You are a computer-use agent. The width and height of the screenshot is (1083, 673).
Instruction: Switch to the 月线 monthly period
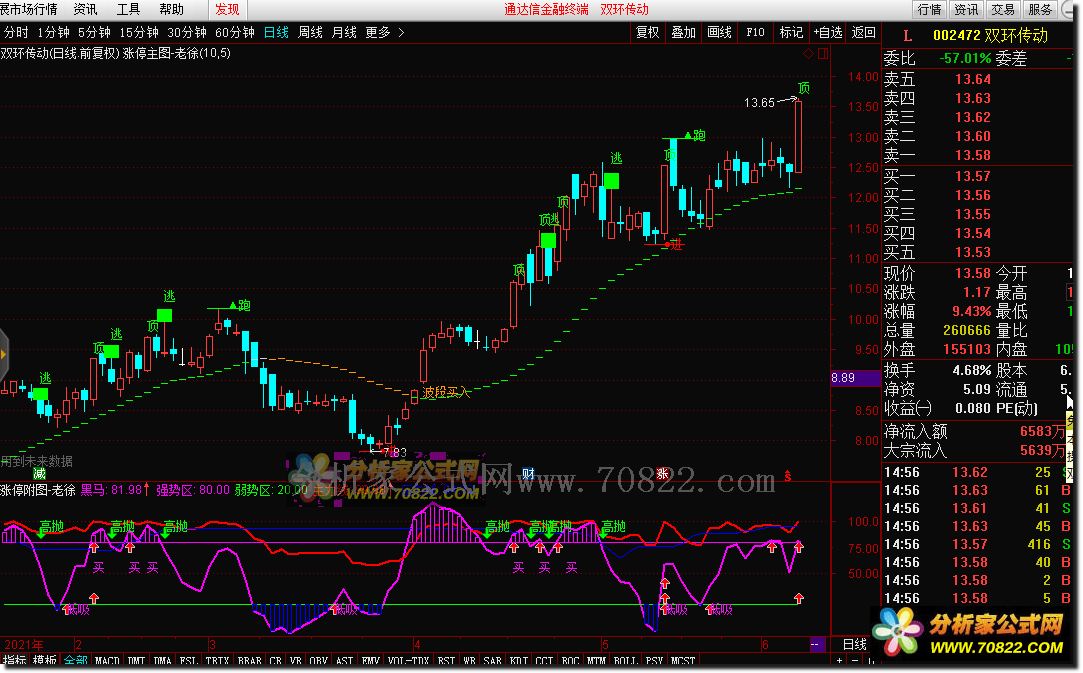pos(344,32)
